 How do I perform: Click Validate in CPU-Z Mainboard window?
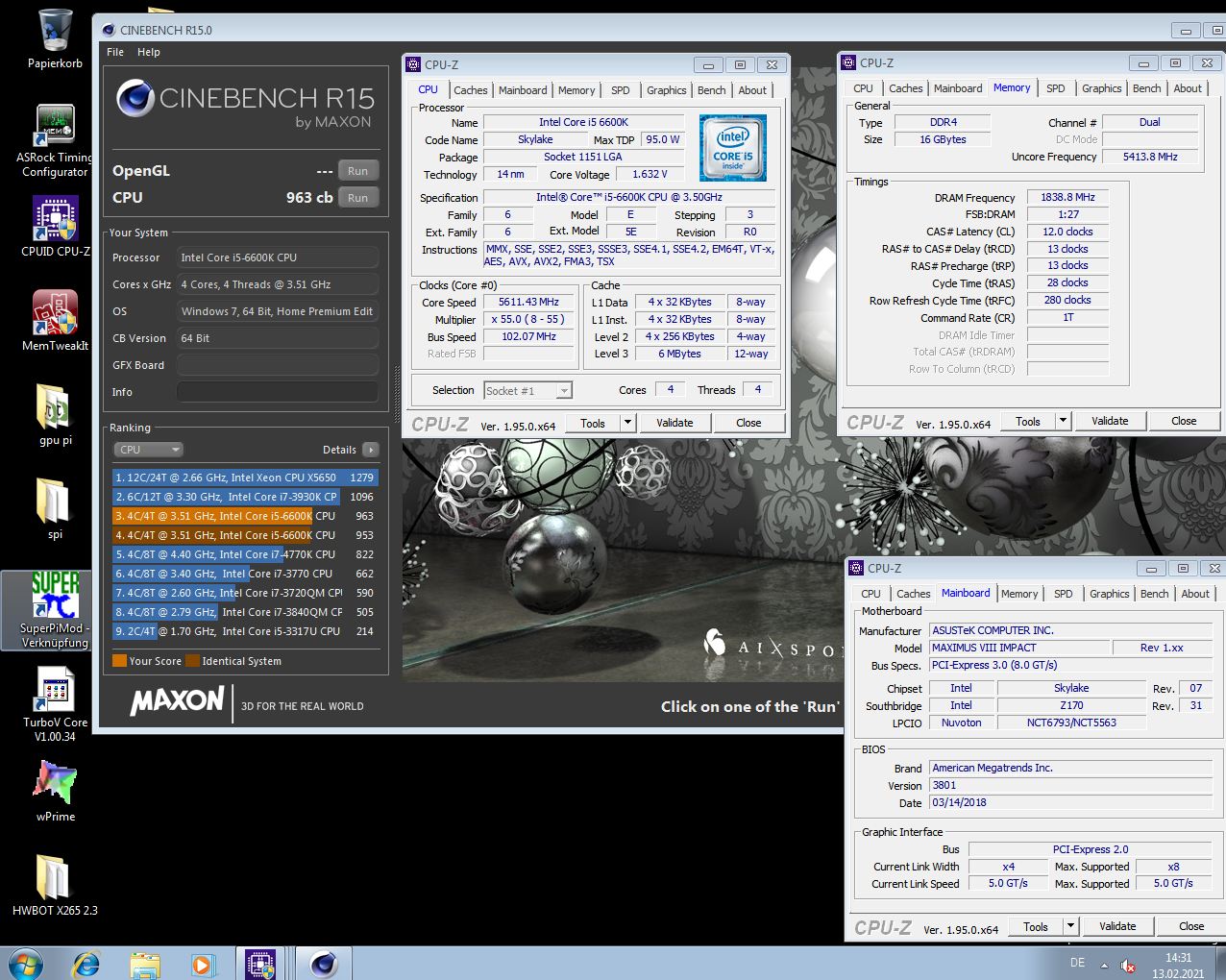[x=1117, y=926]
